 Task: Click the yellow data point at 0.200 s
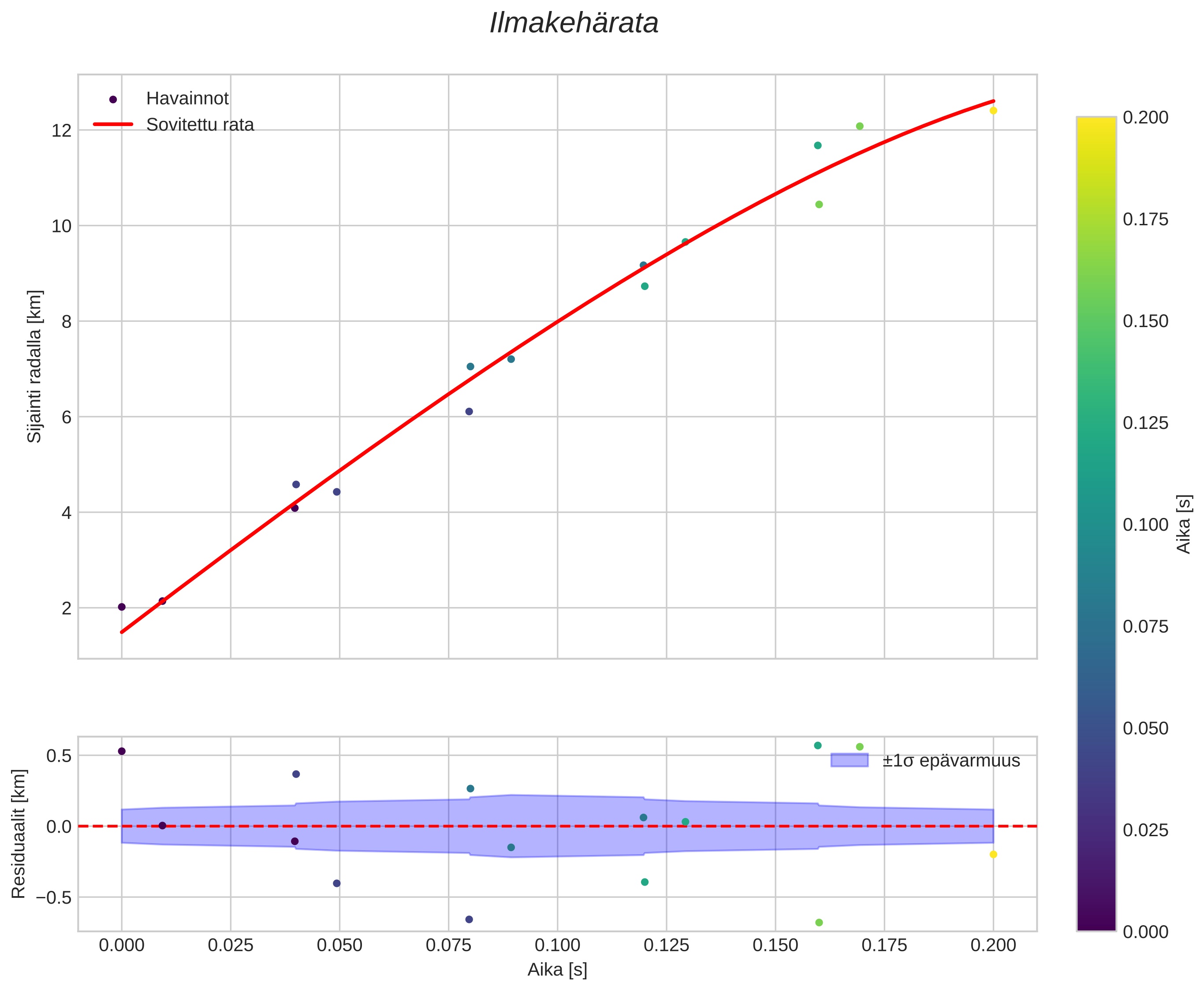point(993,111)
